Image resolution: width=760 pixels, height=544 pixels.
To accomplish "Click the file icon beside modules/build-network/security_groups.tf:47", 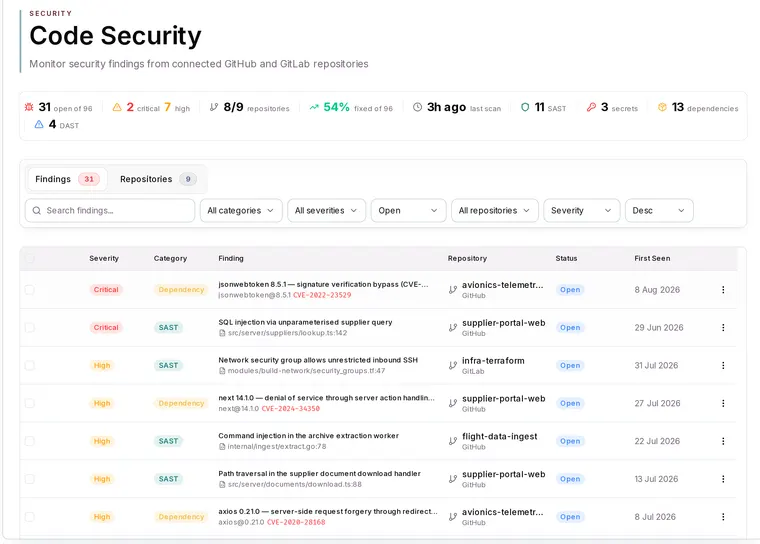I will tap(222, 371).
